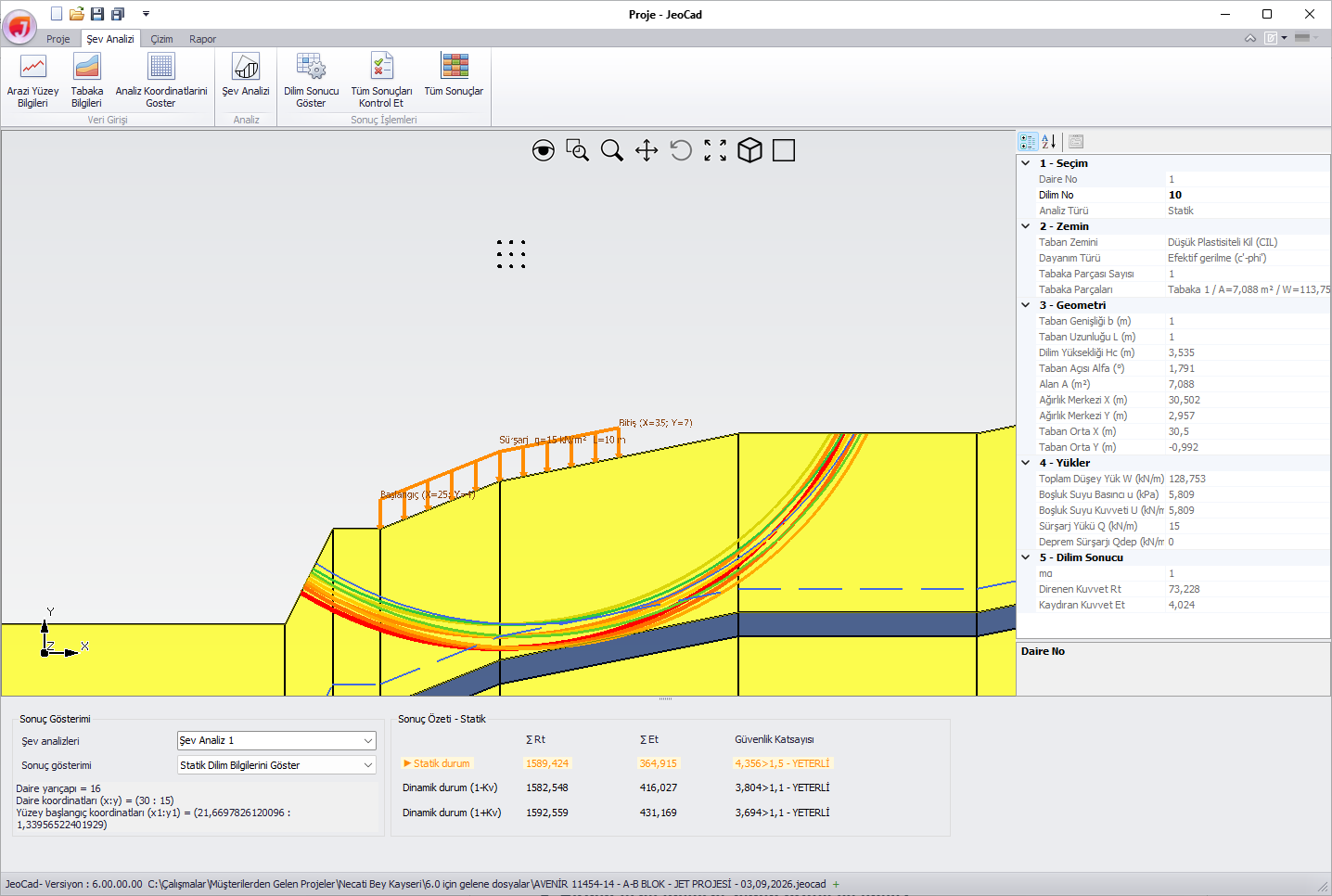
Task: Click Tüm Sonuçları Kontrol Et icon
Action: click(381, 81)
